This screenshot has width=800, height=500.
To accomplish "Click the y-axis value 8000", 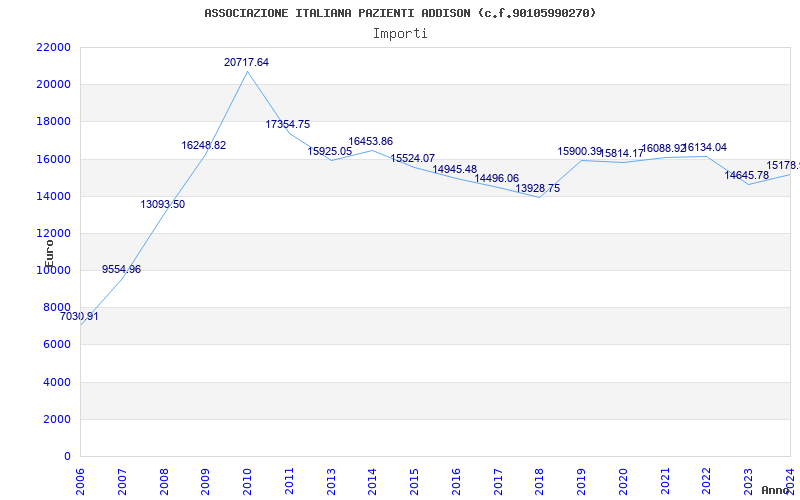I will (x=57, y=308).
